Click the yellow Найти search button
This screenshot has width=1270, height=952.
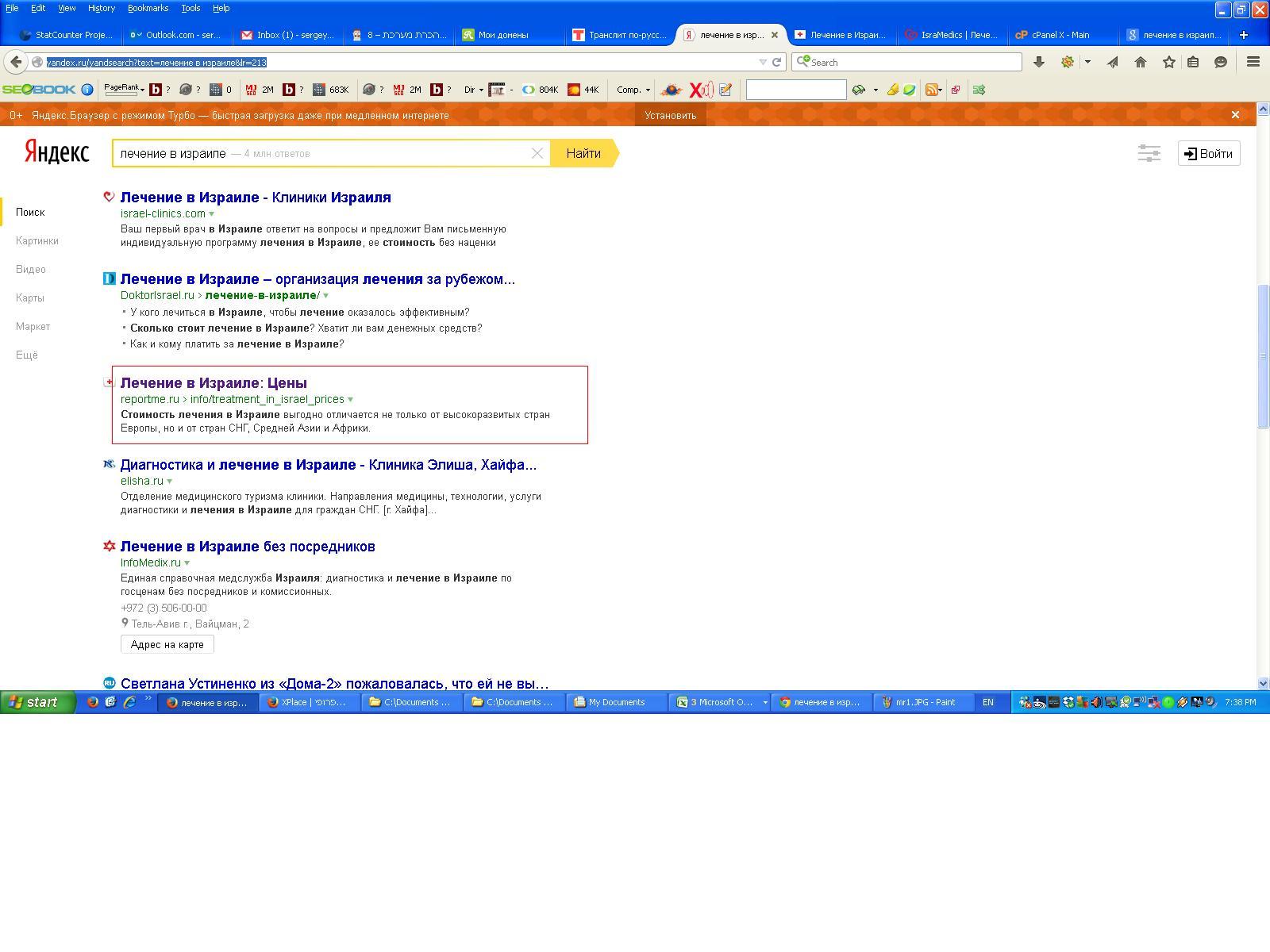pos(584,153)
